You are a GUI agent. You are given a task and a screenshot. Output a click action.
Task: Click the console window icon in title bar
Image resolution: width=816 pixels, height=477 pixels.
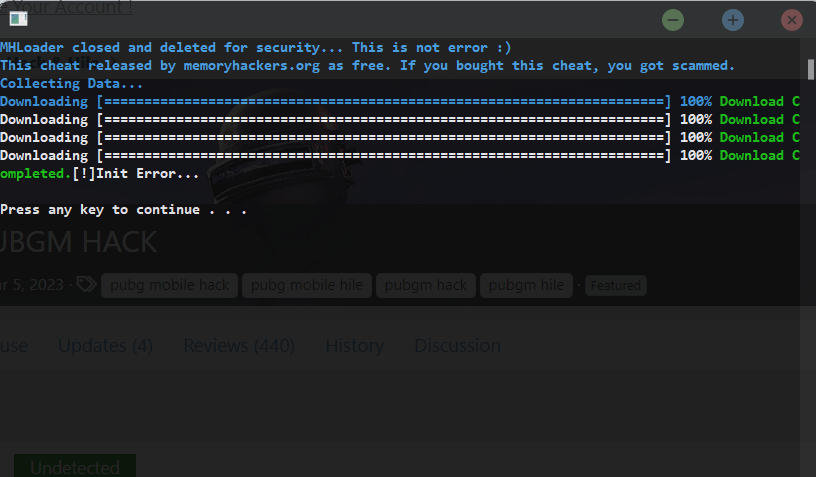[18, 19]
